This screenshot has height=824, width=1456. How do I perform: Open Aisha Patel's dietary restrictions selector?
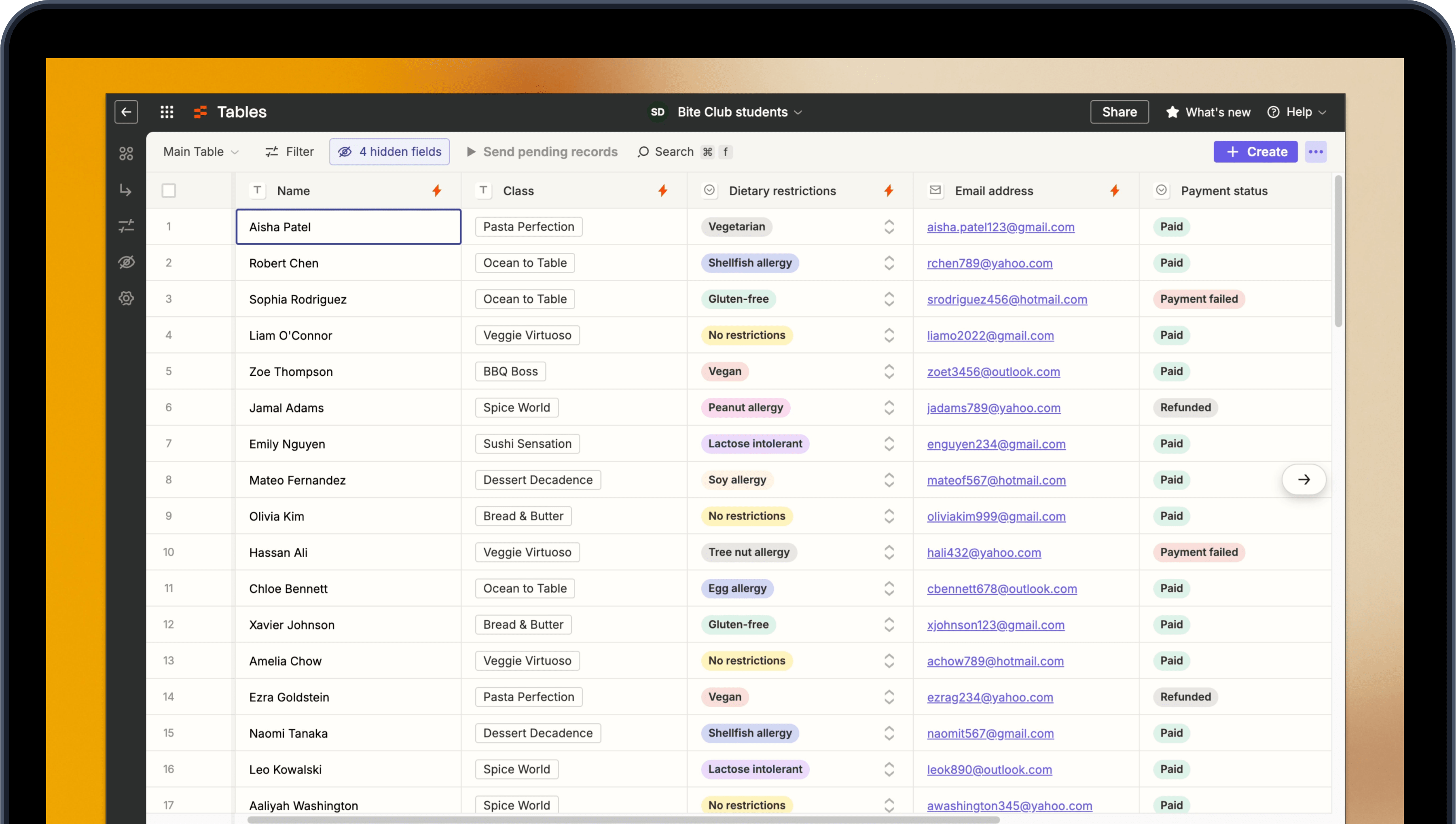tap(889, 227)
